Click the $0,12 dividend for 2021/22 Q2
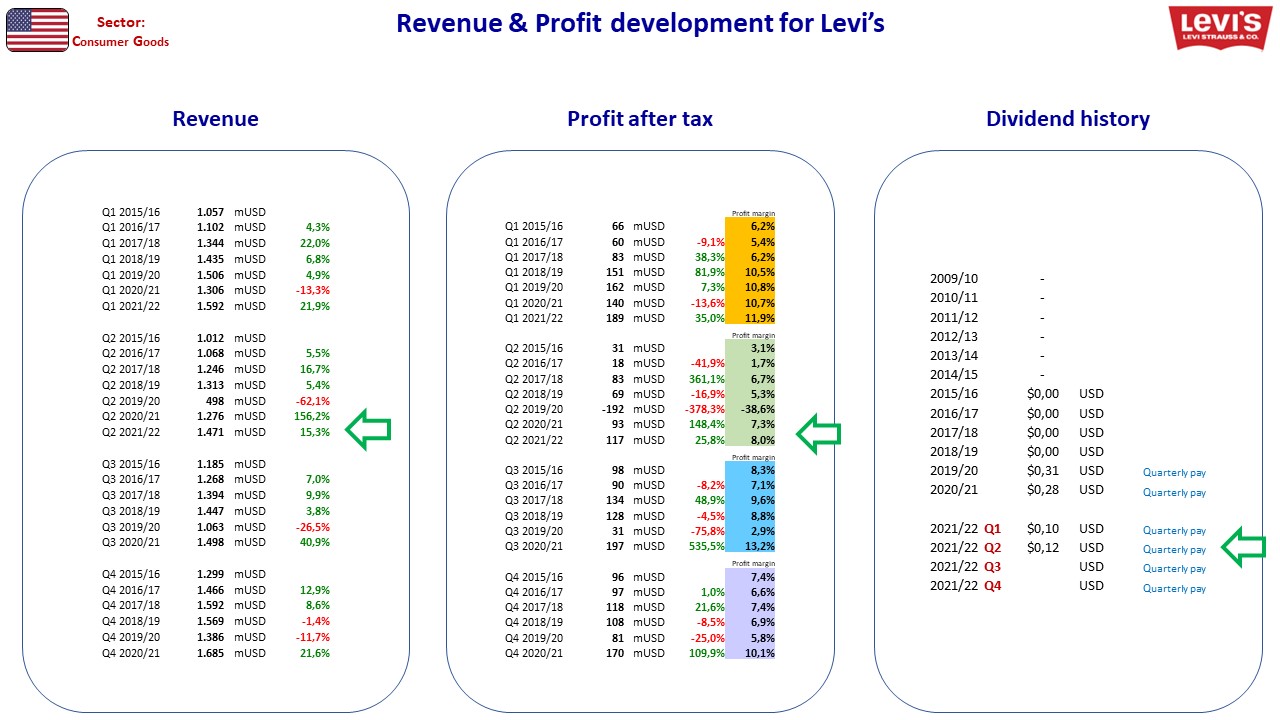The image size is (1280, 720). (x=1043, y=548)
